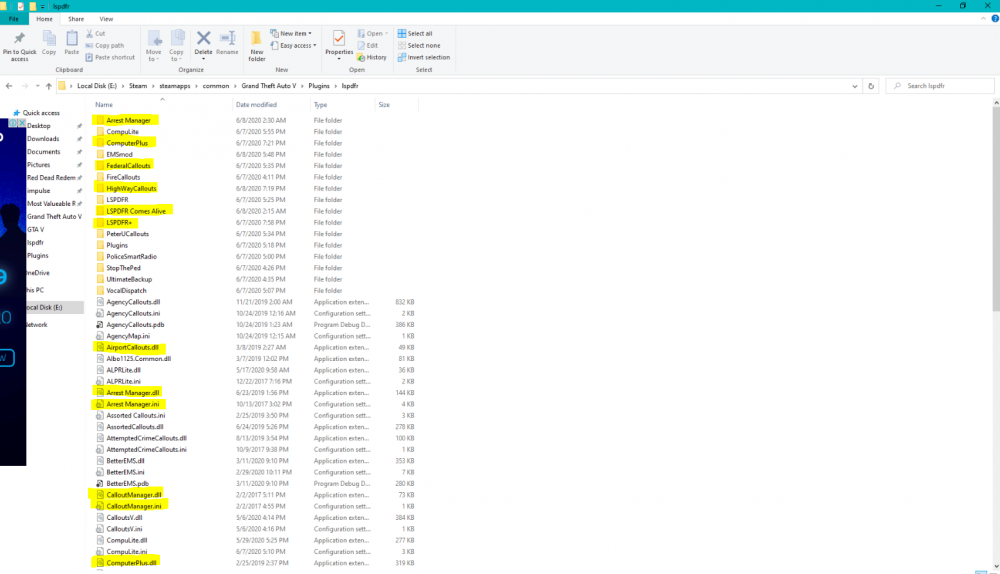Screen dimensions: 1000x574
Task: Navigate to steamapps in breadcrumb
Action: 175,85
